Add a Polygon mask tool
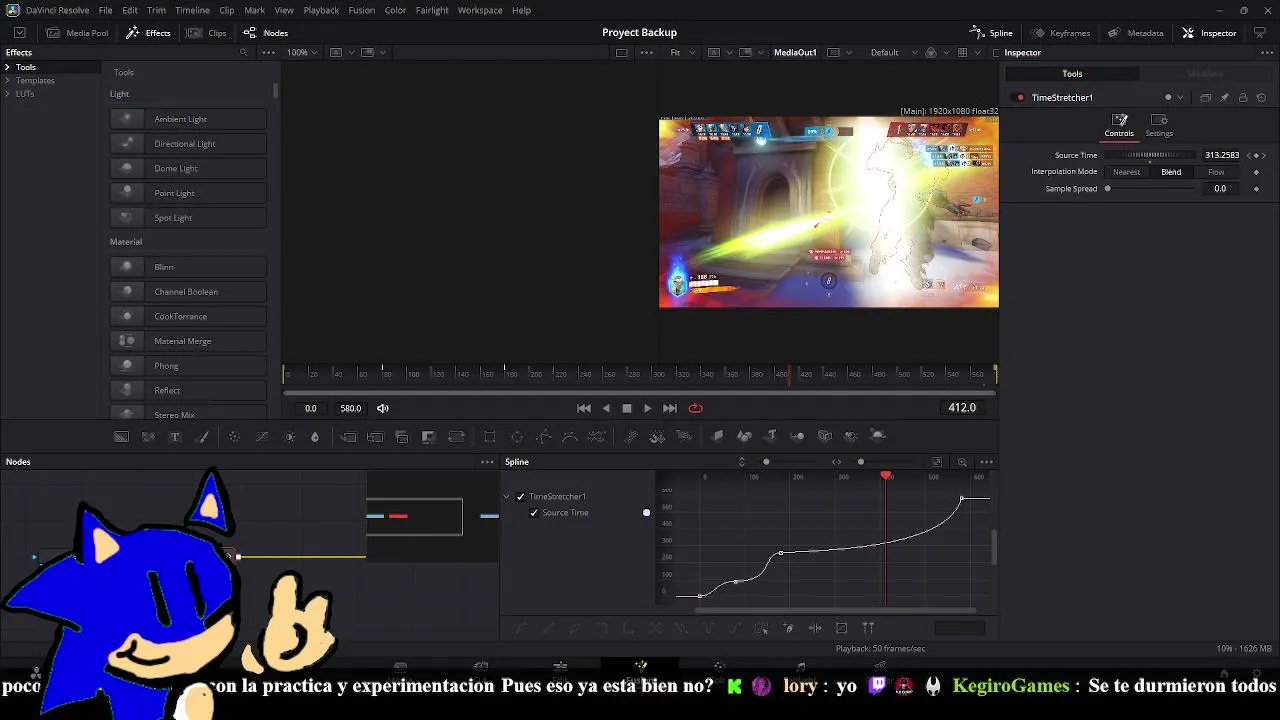The image size is (1280, 720). pyautogui.click(x=544, y=436)
